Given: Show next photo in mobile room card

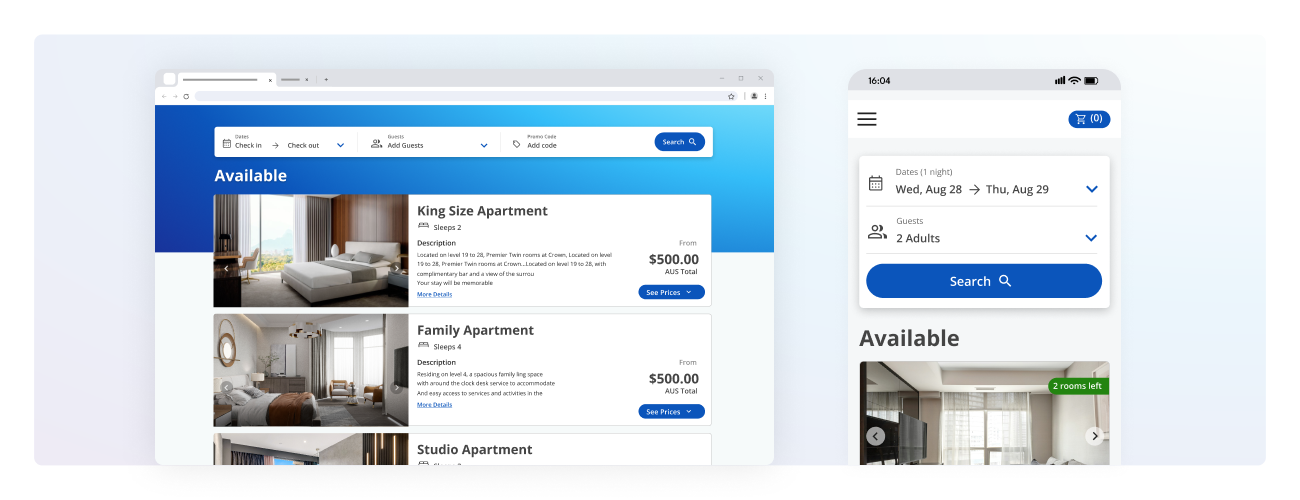Looking at the screenshot, I should (1094, 436).
